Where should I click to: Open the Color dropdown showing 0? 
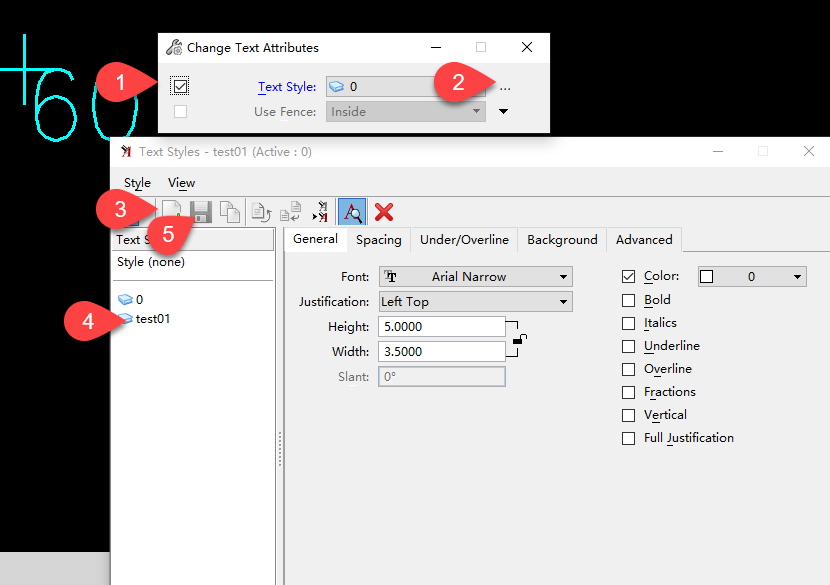752,276
